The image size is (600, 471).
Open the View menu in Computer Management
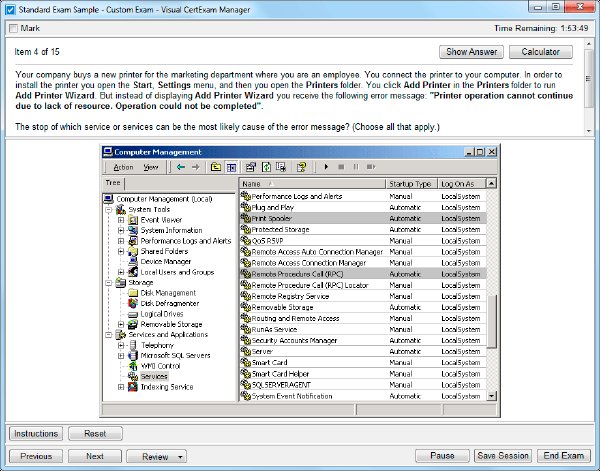[x=151, y=167]
